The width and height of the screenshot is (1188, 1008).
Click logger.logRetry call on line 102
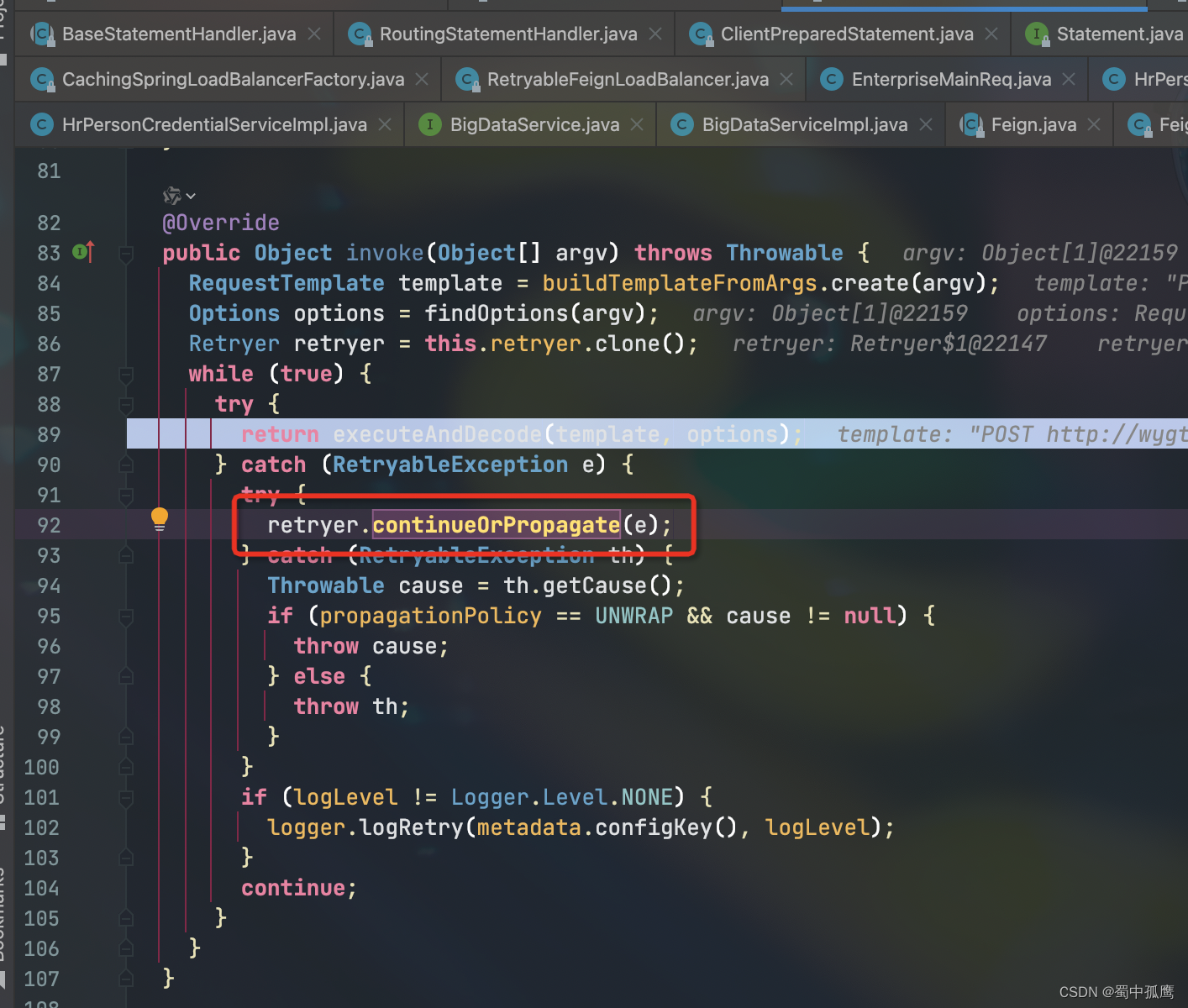pos(365,827)
